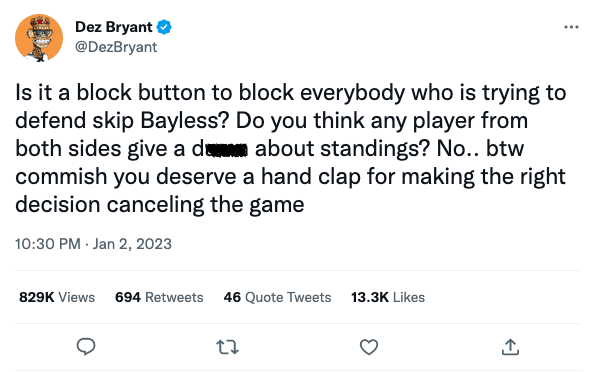The width and height of the screenshot is (590, 372).
Task: Click the reply speech bubble icon
Action: [86, 346]
